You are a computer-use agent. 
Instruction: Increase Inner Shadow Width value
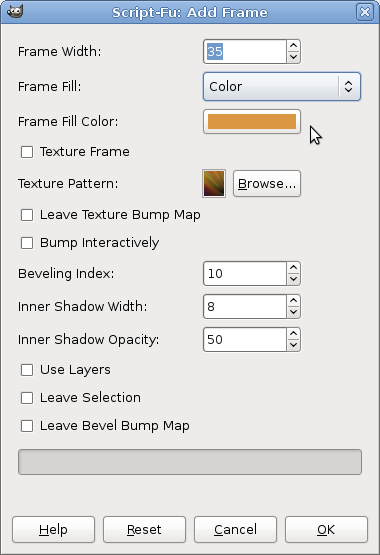click(293, 301)
